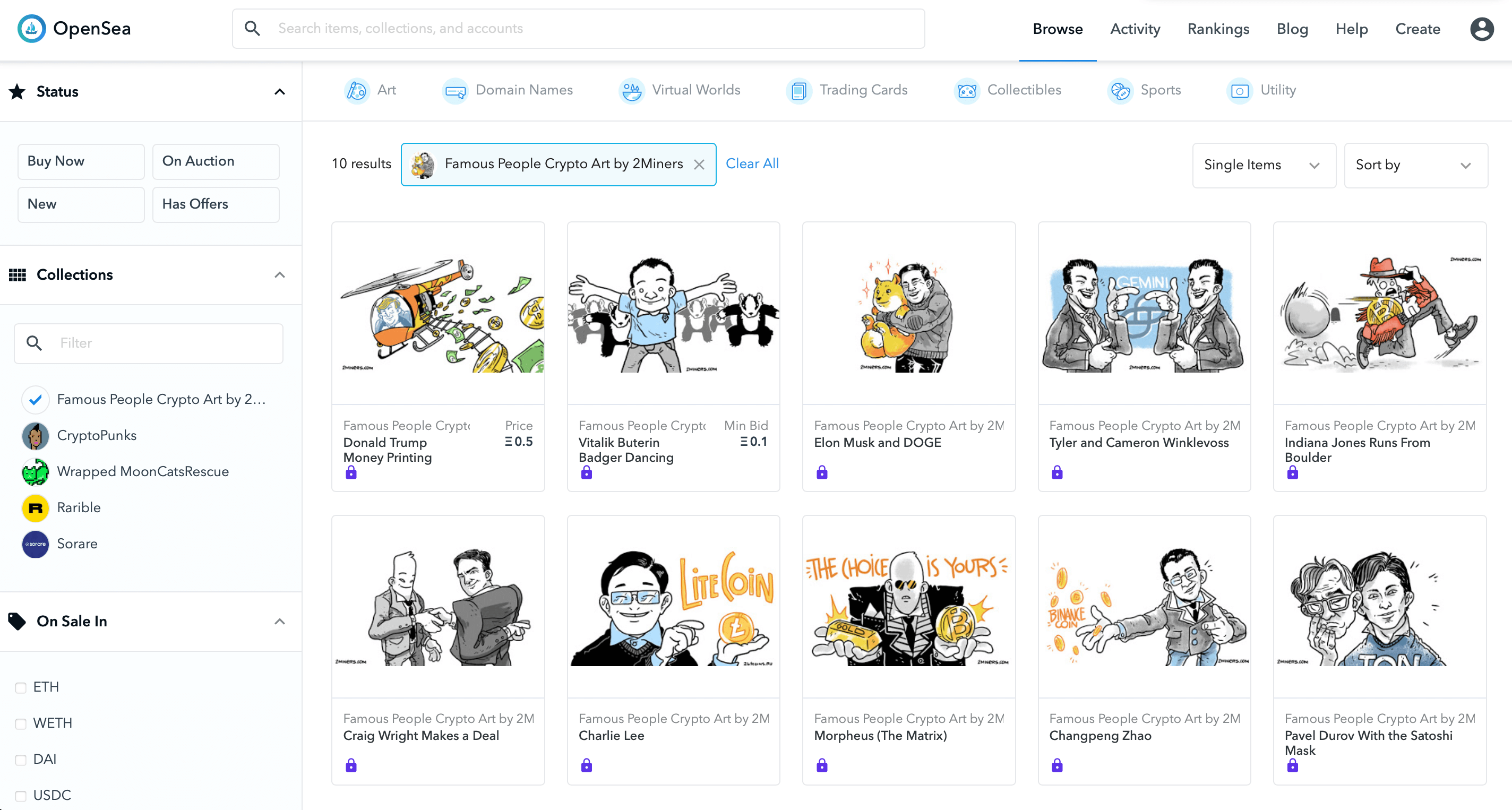Click the Collectibles category icon
Image resolution: width=1512 pixels, height=810 pixels.
point(966,90)
